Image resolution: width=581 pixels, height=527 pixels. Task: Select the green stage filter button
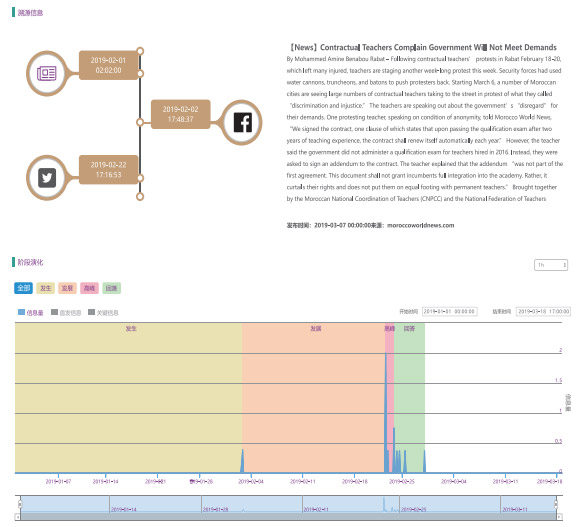click(x=112, y=288)
